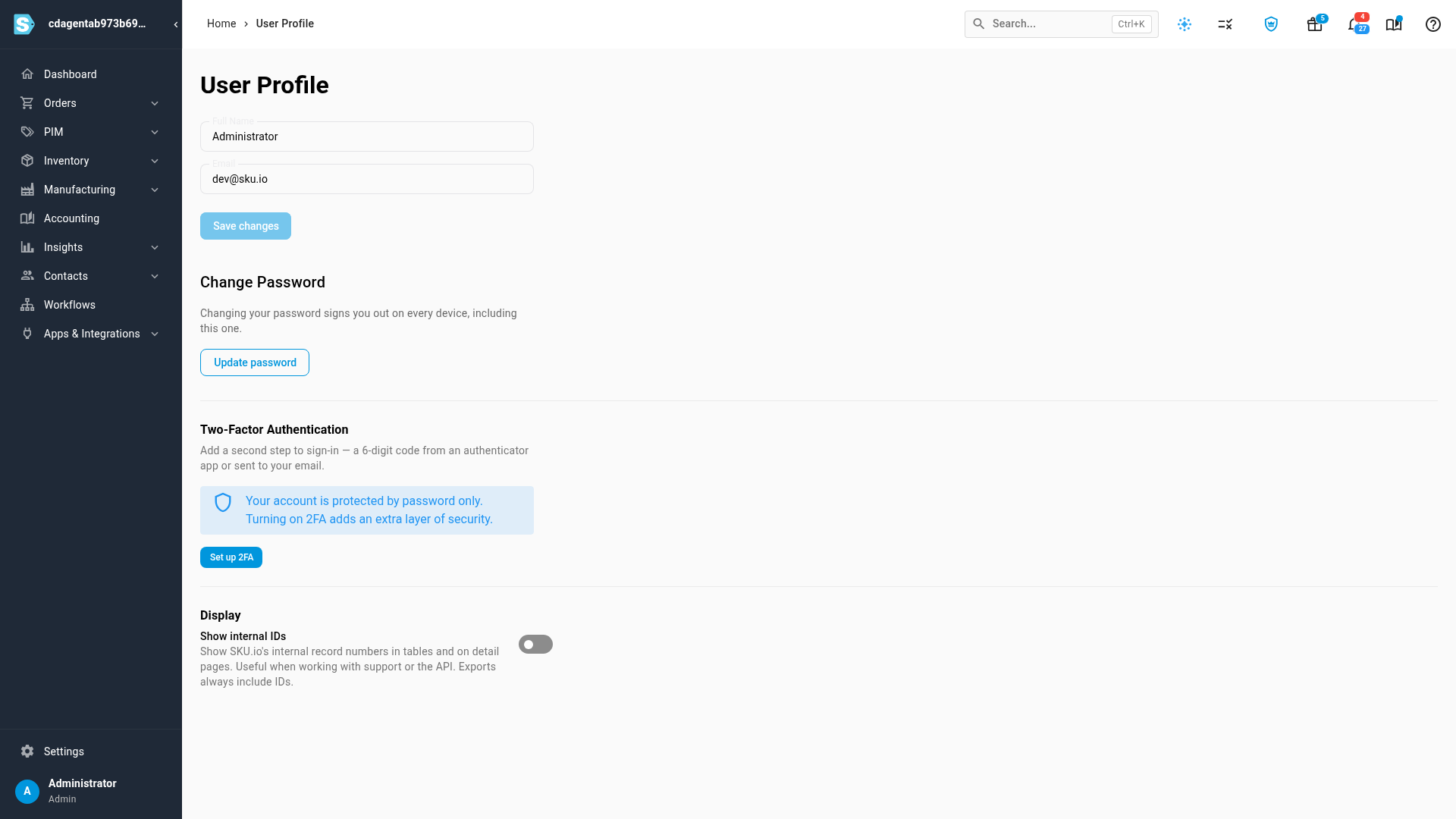This screenshot has width=1456, height=819.
Task: Expand the Contacts menu chevron
Action: pyautogui.click(x=155, y=276)
